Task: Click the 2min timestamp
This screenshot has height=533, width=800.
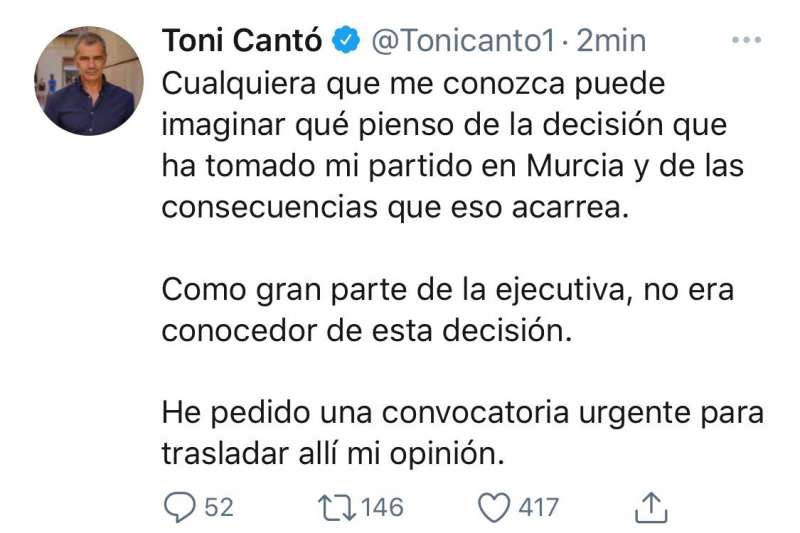Action: pos(611,41)
